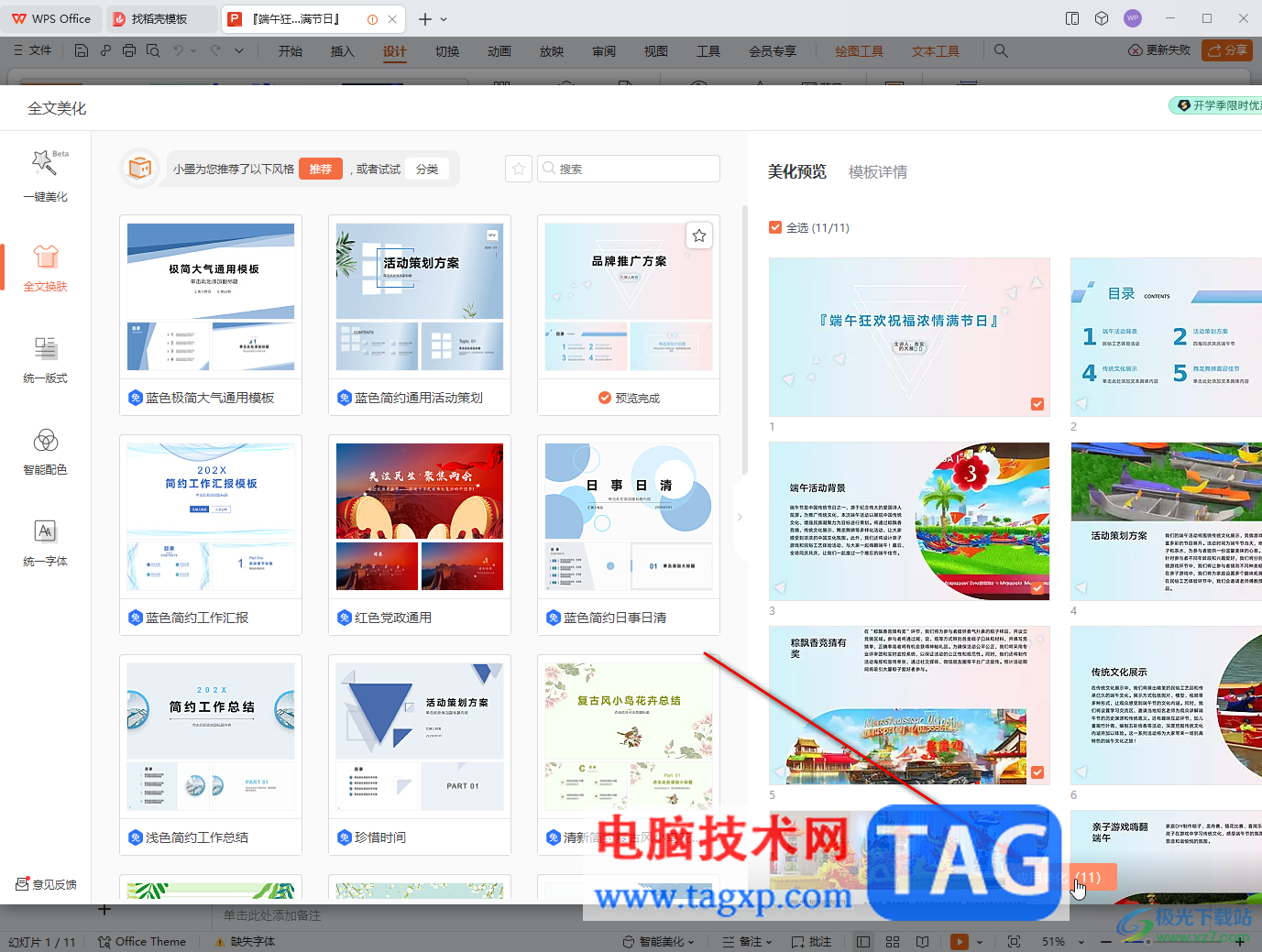This screenshot has height=952, width=1262.
Task: Uncheck slide 1 preview checkbox
Action: pos(1037,404)
